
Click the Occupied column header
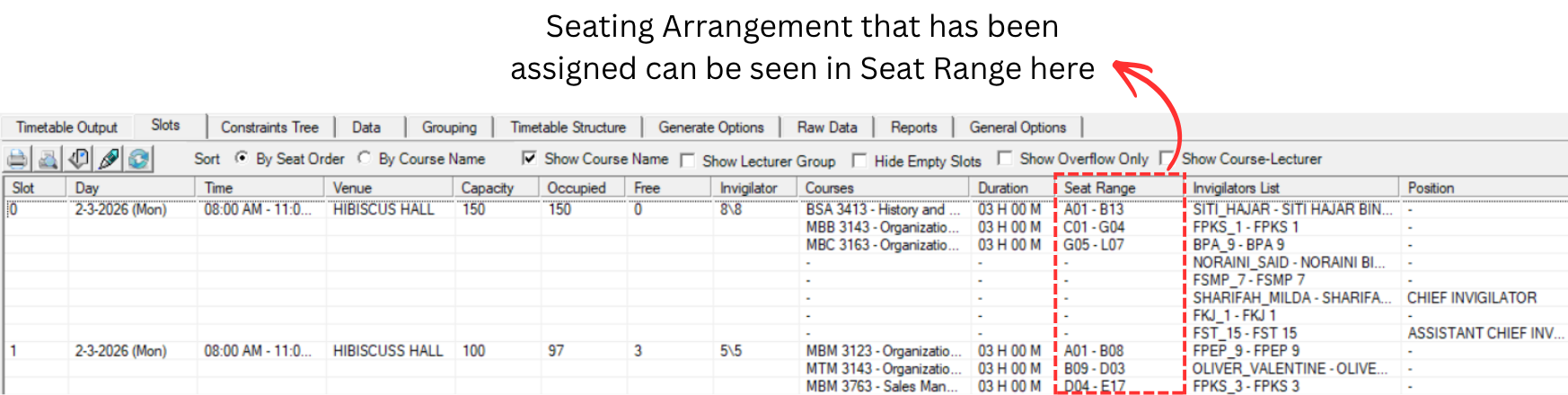pyautogui.click(x=583, y=188)
